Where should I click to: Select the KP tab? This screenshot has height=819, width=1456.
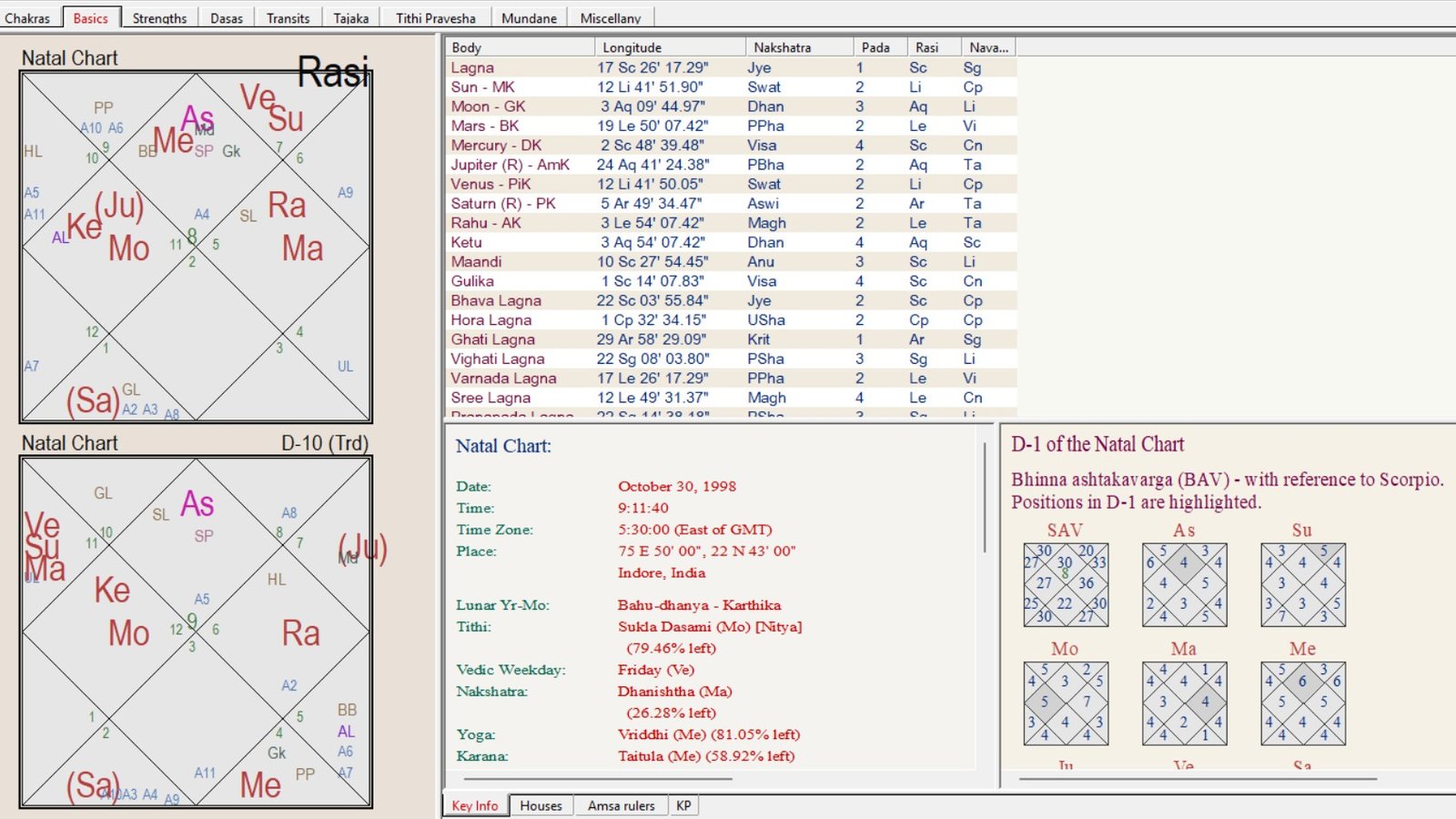point(683,805)
